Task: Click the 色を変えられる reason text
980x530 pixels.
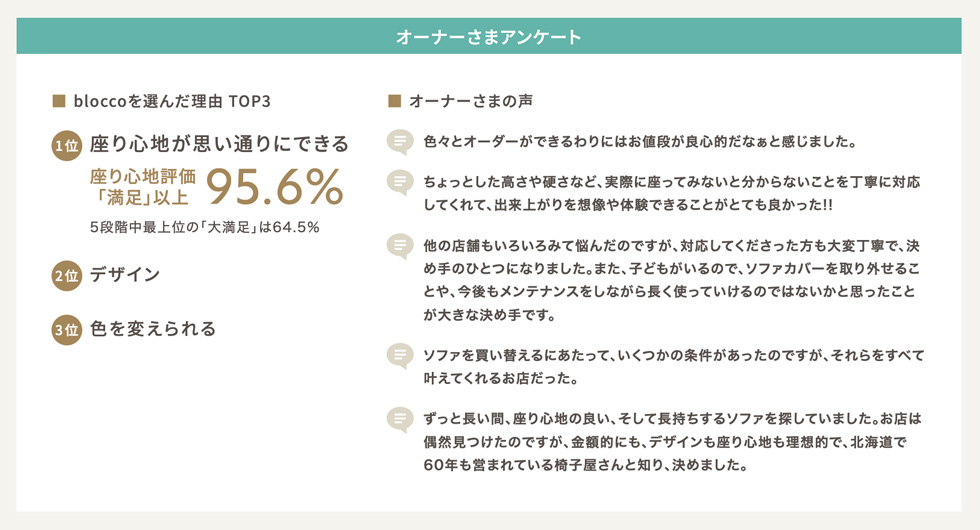Action: click(153, 329)
